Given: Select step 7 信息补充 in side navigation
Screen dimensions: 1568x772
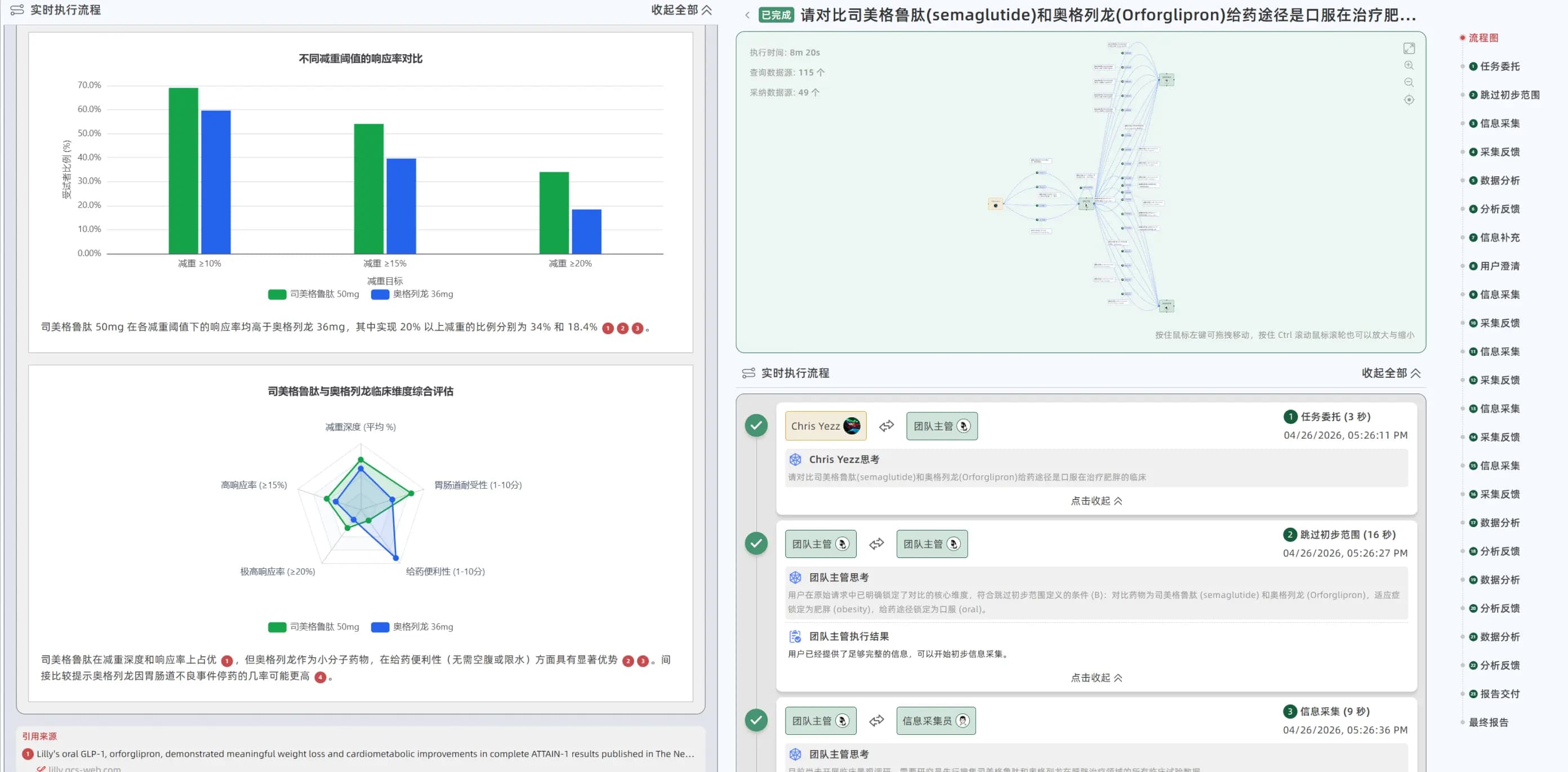Looking at the screenshot, I should pos(1494,237).
